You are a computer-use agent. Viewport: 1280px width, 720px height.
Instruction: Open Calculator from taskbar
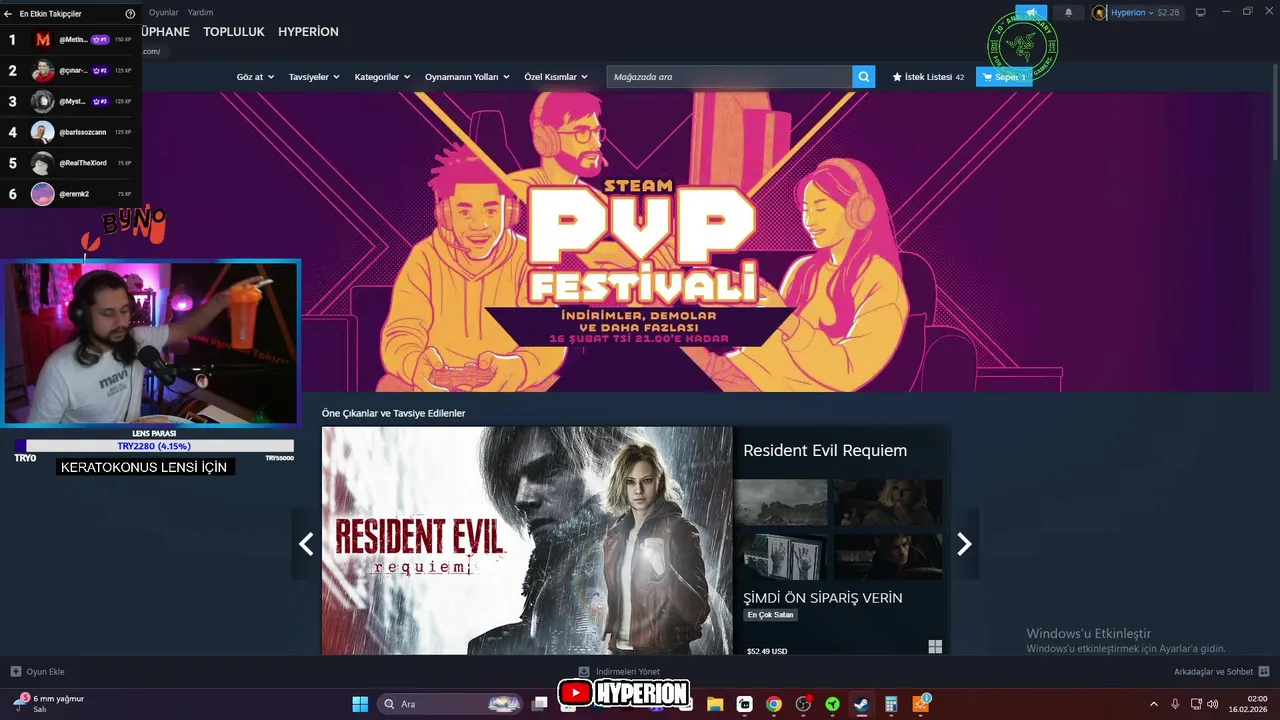891,704
